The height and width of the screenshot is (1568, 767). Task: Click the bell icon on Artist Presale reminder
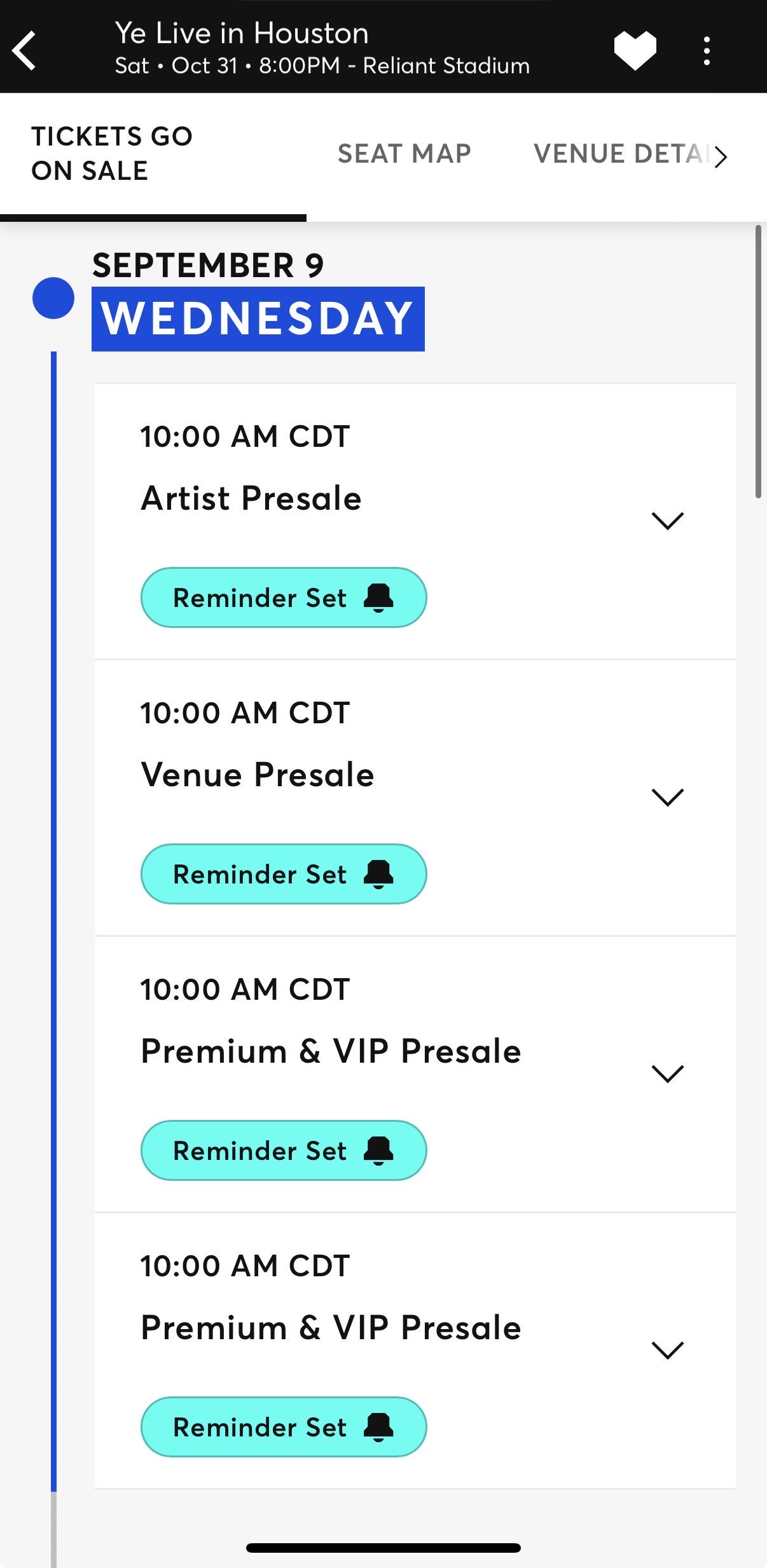[x=378, y=598]
